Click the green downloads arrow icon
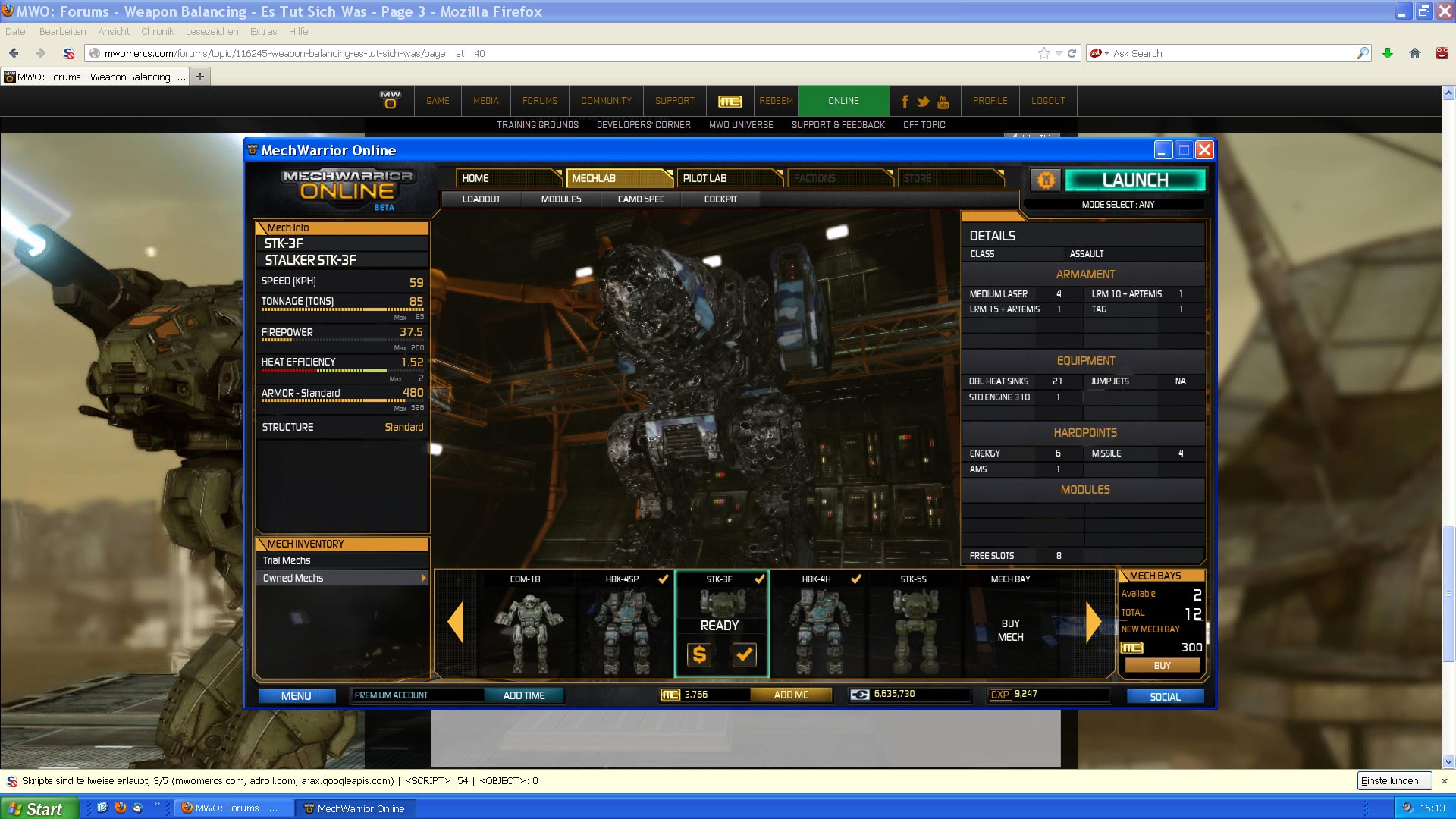The image size is (1456, 819). tap(1387, 53)
